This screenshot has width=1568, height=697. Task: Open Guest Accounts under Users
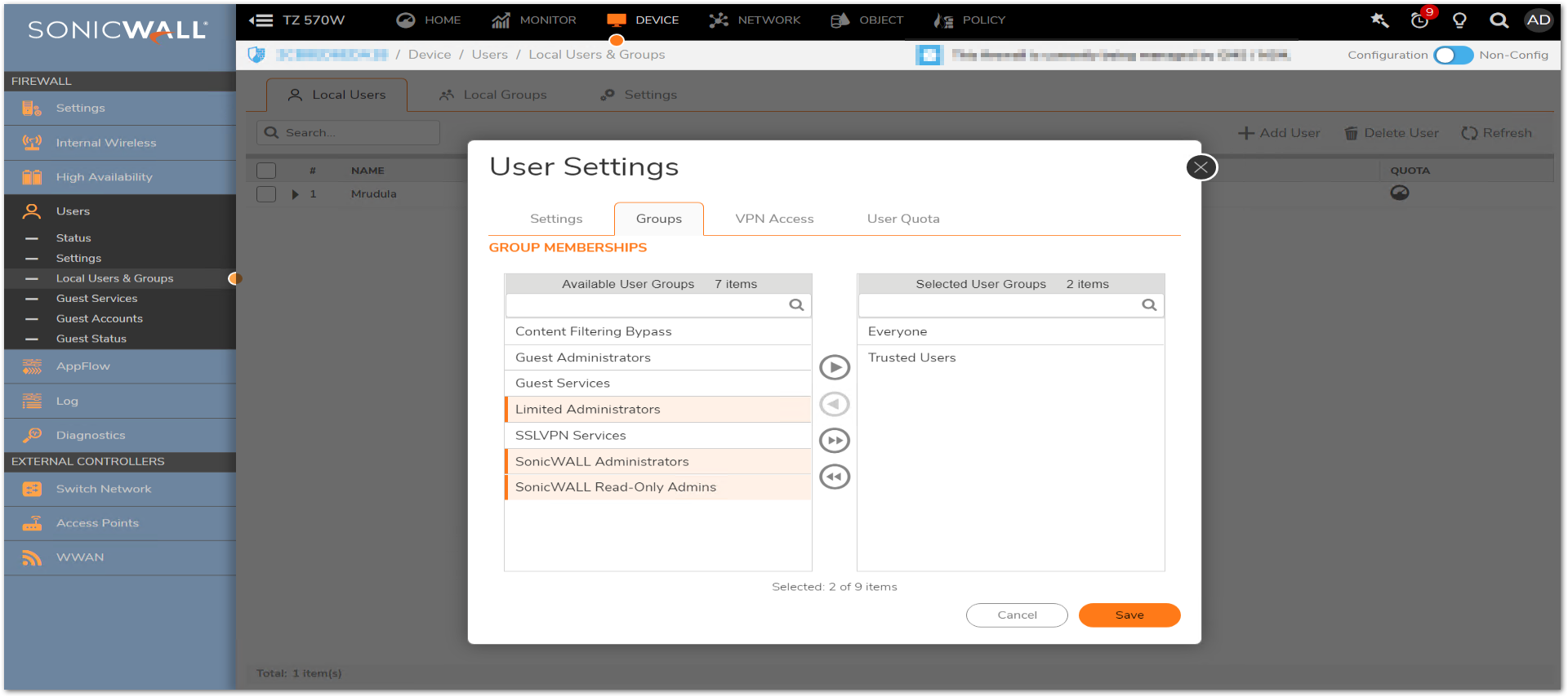click(x=100, y=318)
